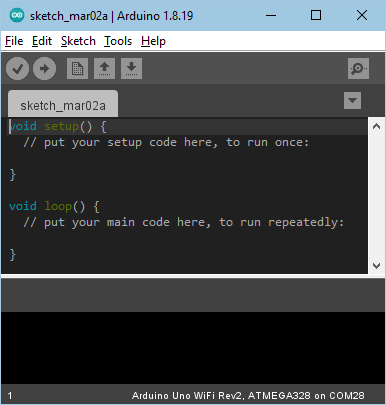This screenshot has width=386, height=405.
Task: Click the 'put your setup code here' comment
Action: pos(166,142)
